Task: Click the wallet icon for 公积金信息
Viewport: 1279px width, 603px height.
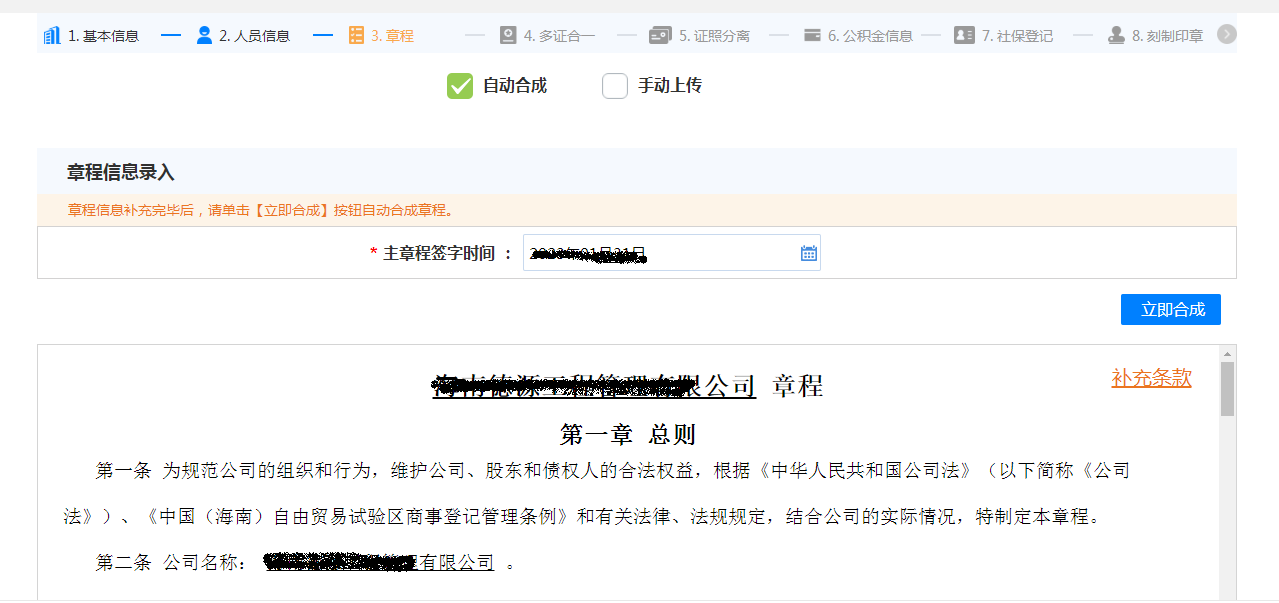Action: tap(812, 36)
